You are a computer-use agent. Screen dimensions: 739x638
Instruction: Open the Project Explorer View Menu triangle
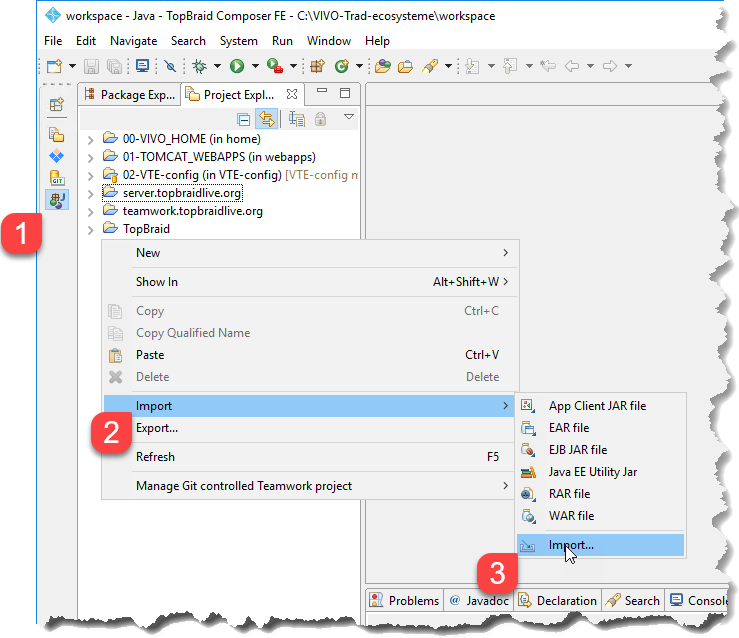pos(349,116)
